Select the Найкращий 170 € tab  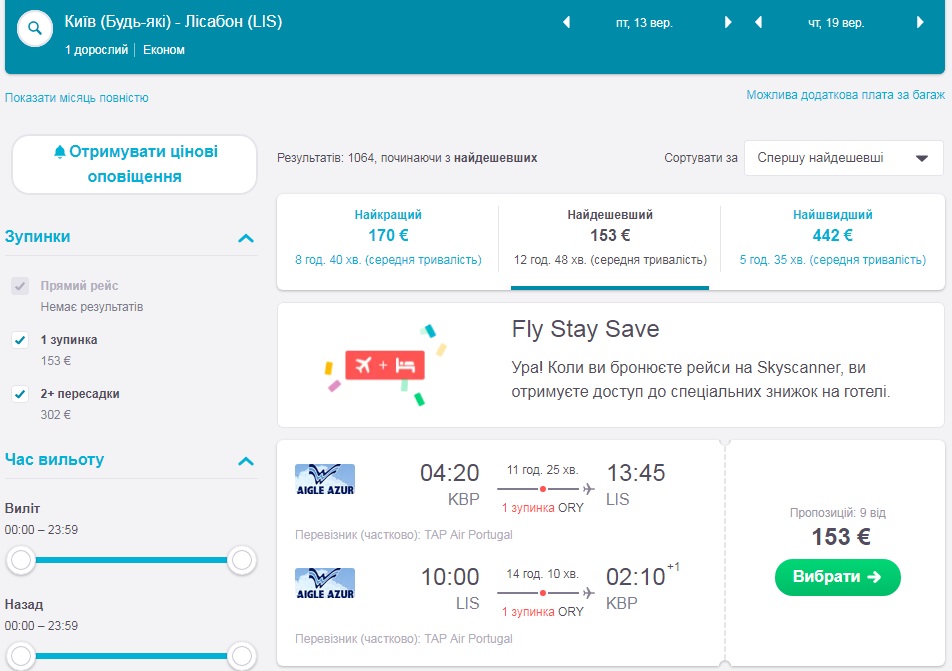tap(388, 237)
